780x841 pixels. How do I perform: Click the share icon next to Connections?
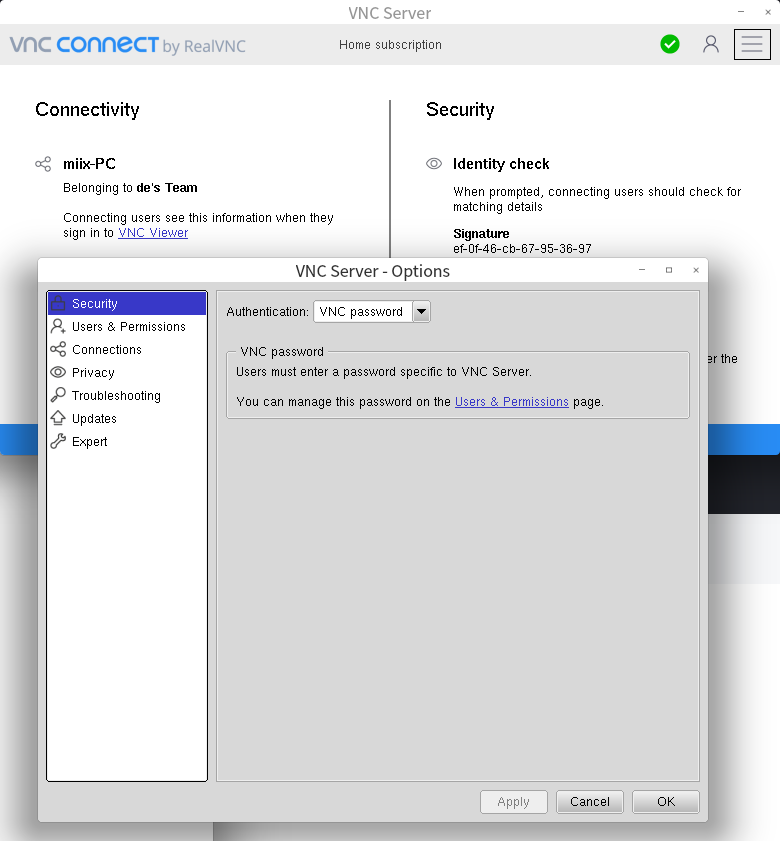click(x=58, y=349)
